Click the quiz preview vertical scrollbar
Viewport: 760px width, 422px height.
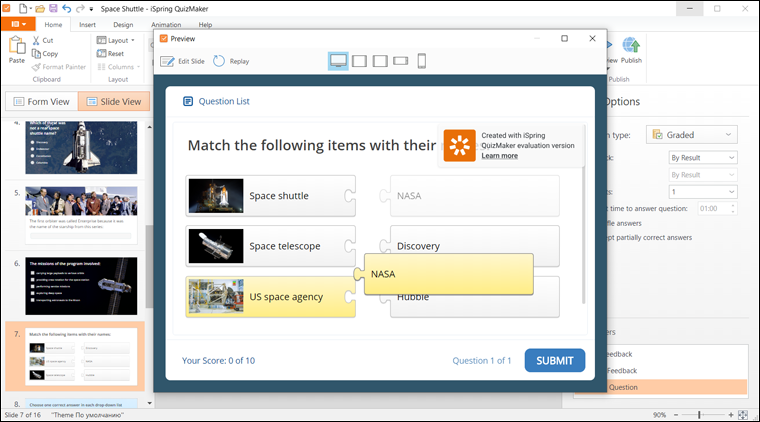[x=583, y=215]
